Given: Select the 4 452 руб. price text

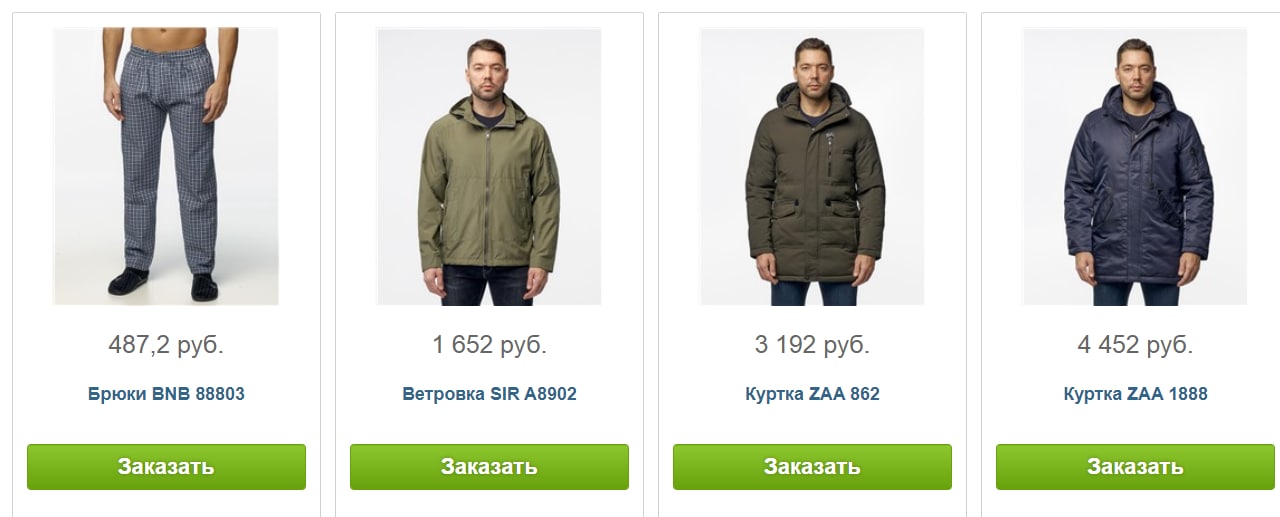Looking at the screenshot, I should pos(1135,346).
